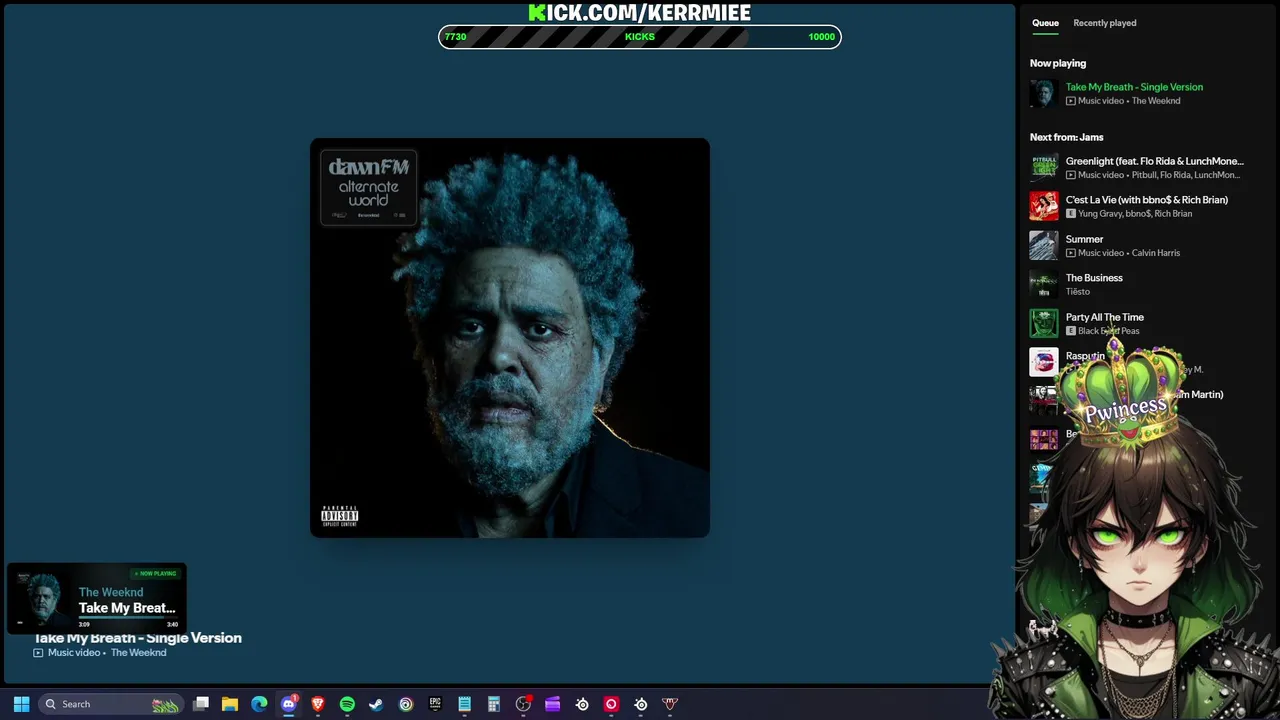Click the Take My Breath thumbnail under Now playing
Viewport: 1280px width, 720px height.
1044,93
